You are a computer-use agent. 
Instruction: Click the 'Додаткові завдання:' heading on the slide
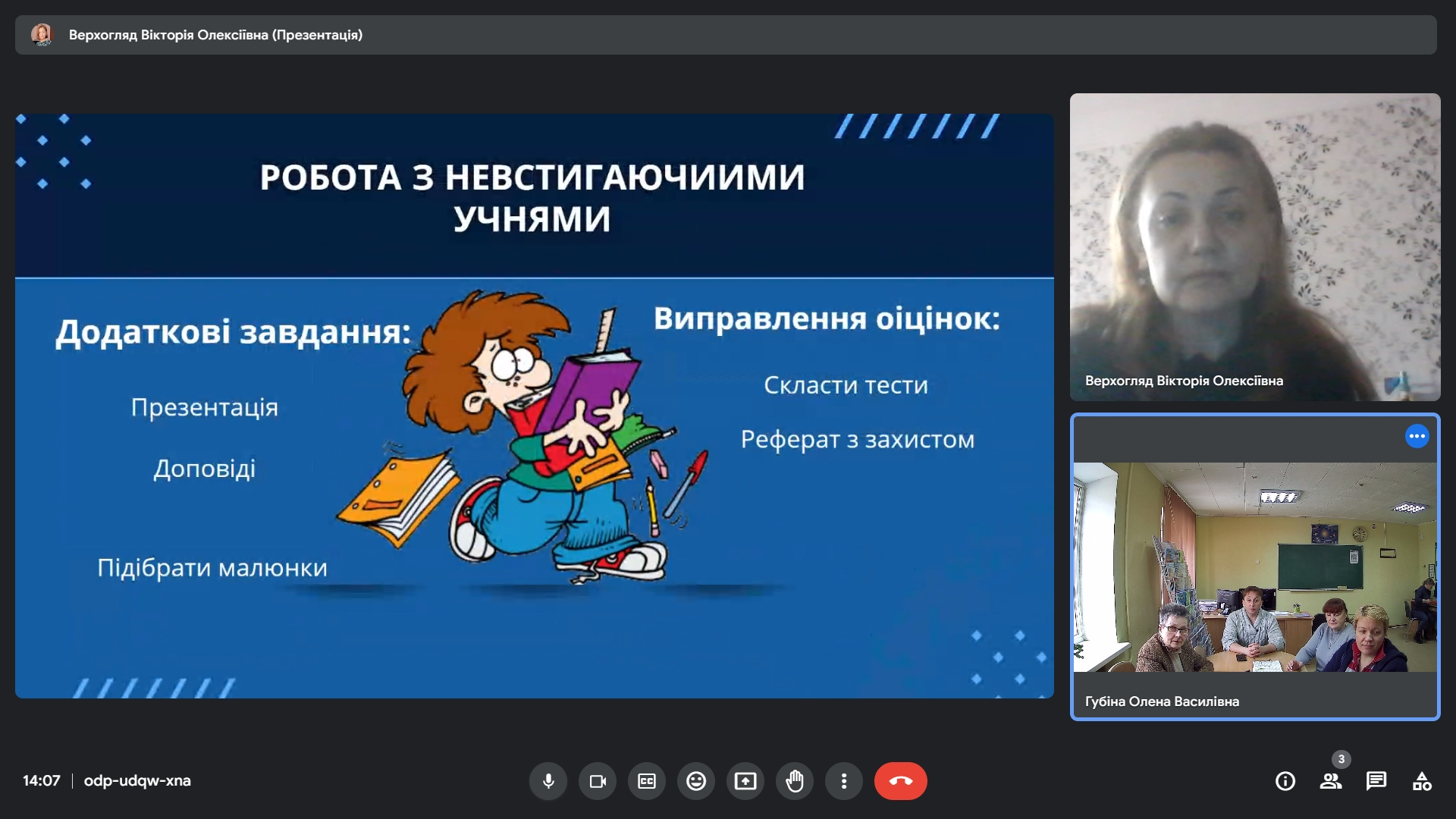pos(234,332)
